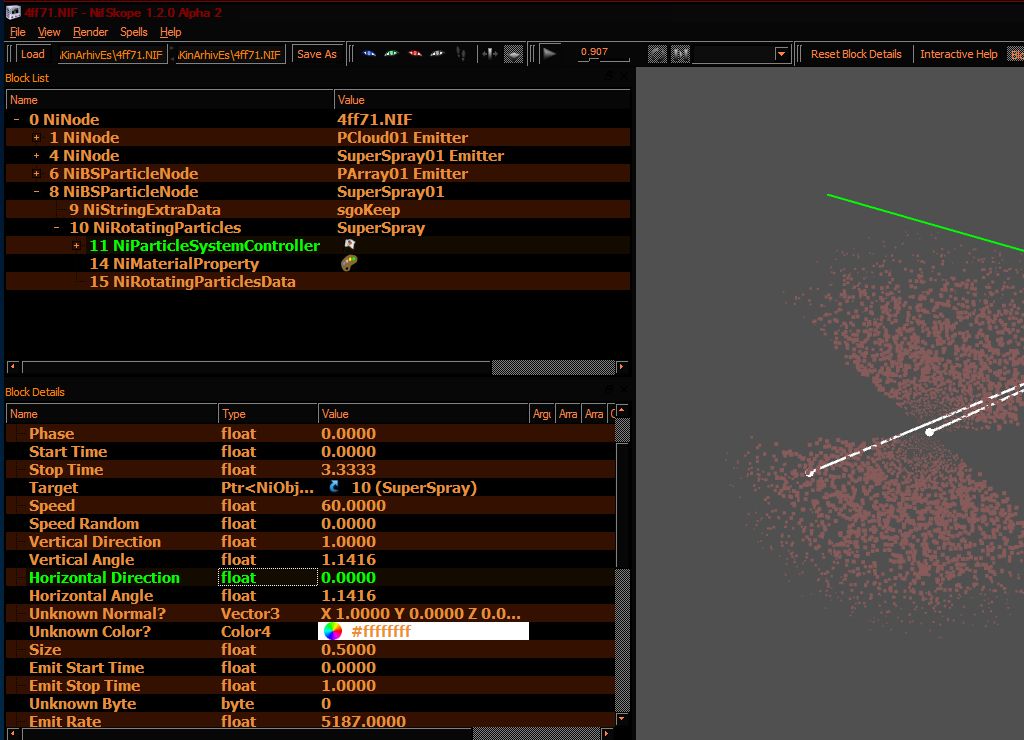Click the material palette icon for NiMaterialProperty
Viewport: 1024px width, 740px height.
coord(349,263)
